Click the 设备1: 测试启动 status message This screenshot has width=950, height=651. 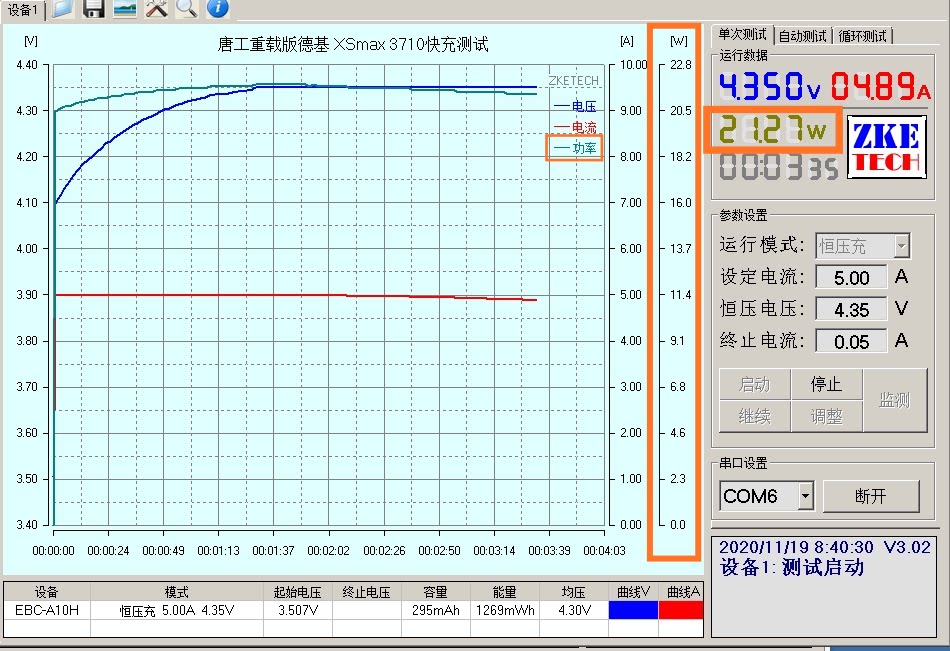791,568
